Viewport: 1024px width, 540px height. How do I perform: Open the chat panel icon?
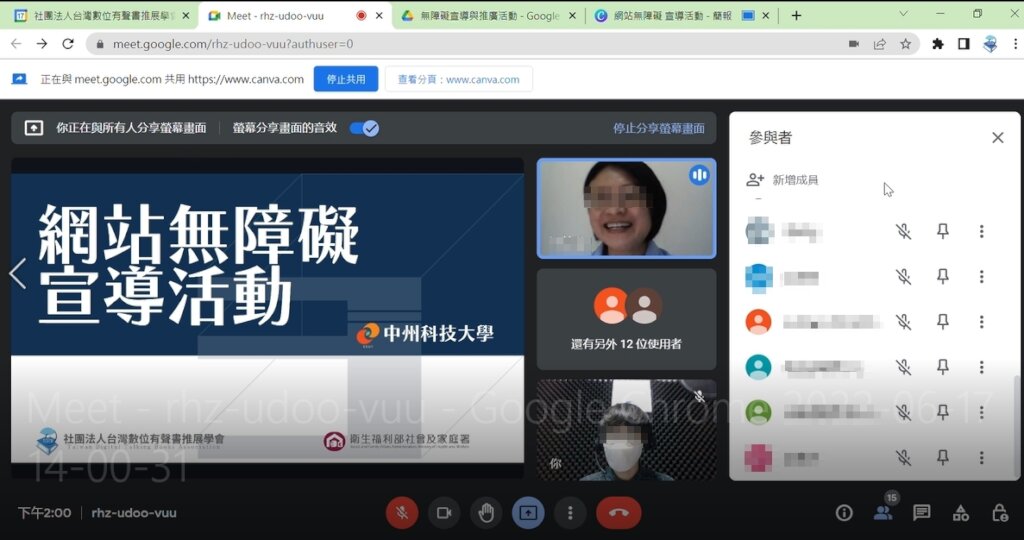click(x=921, y=513)
